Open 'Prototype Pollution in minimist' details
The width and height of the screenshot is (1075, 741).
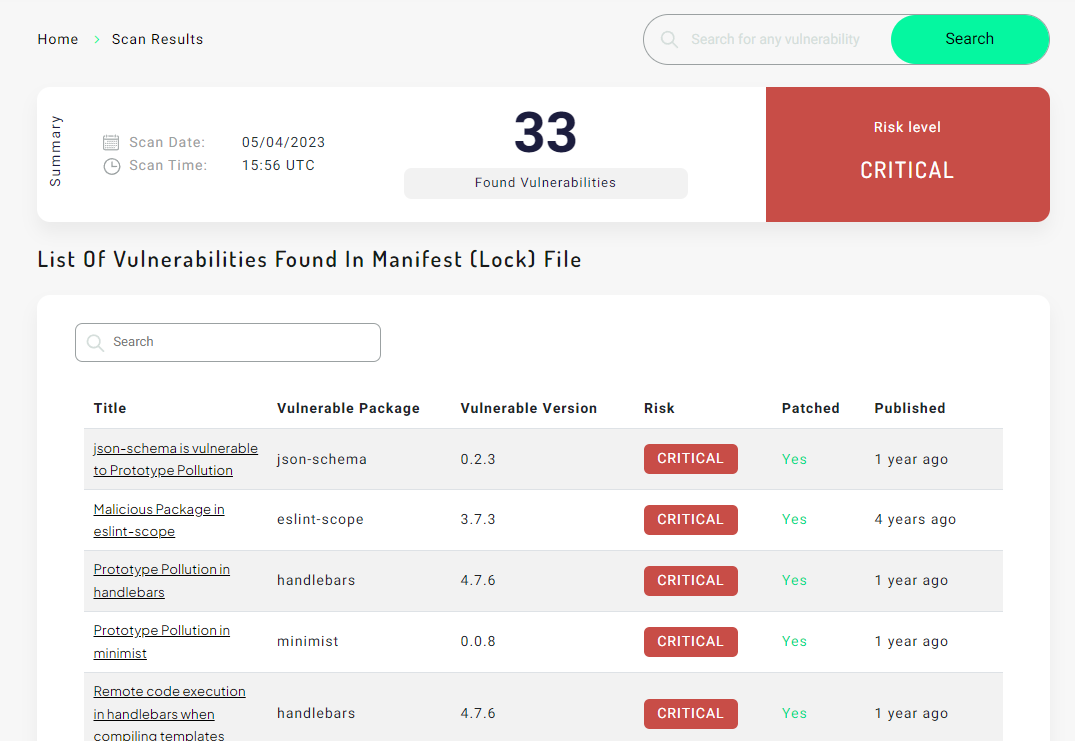click(161, 641)
